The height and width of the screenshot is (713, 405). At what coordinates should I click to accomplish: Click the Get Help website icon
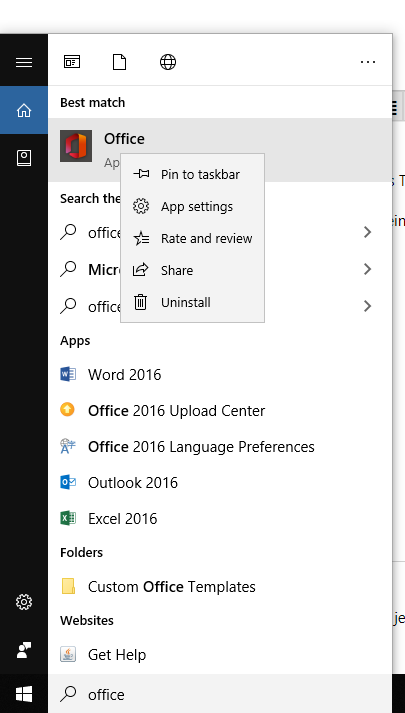tap(68, 654)
